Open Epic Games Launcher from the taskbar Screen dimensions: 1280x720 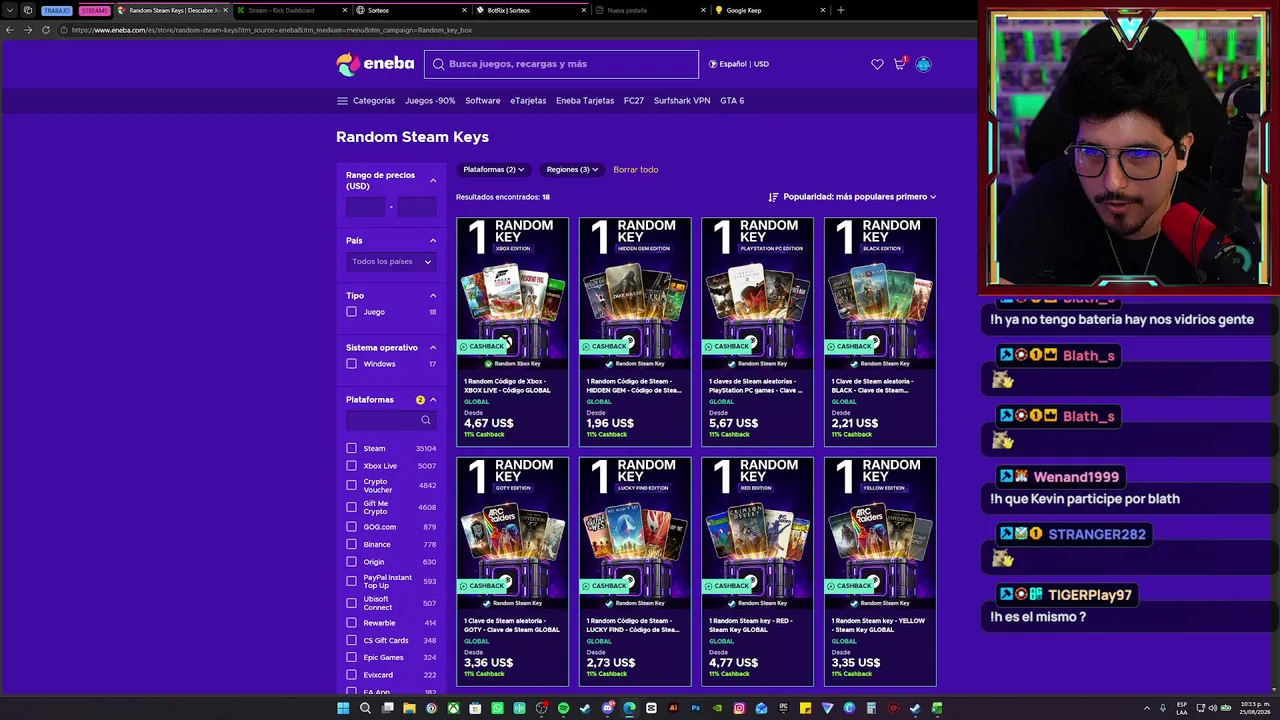[783, 708]
